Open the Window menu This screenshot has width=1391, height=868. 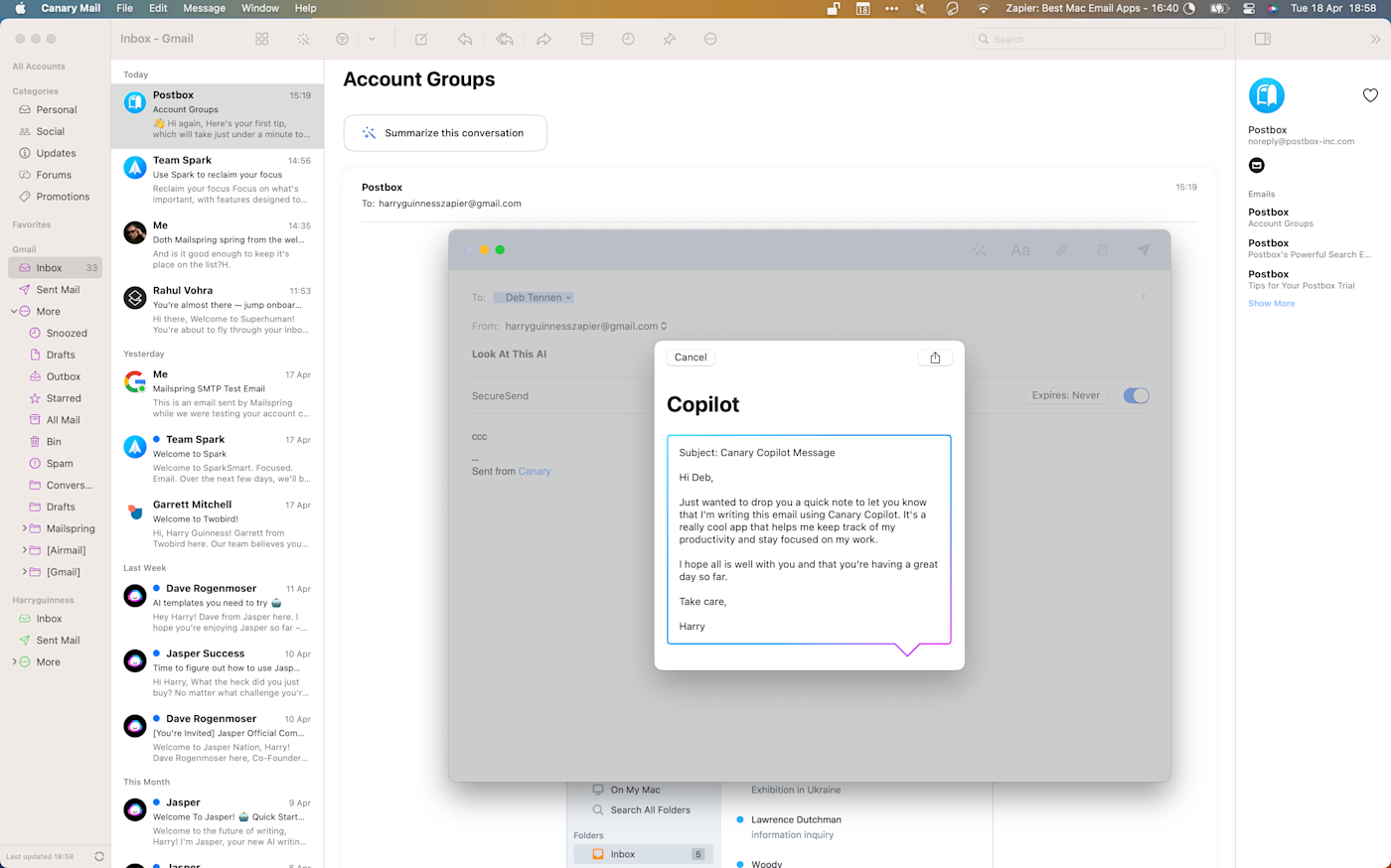tap(260, 8)
